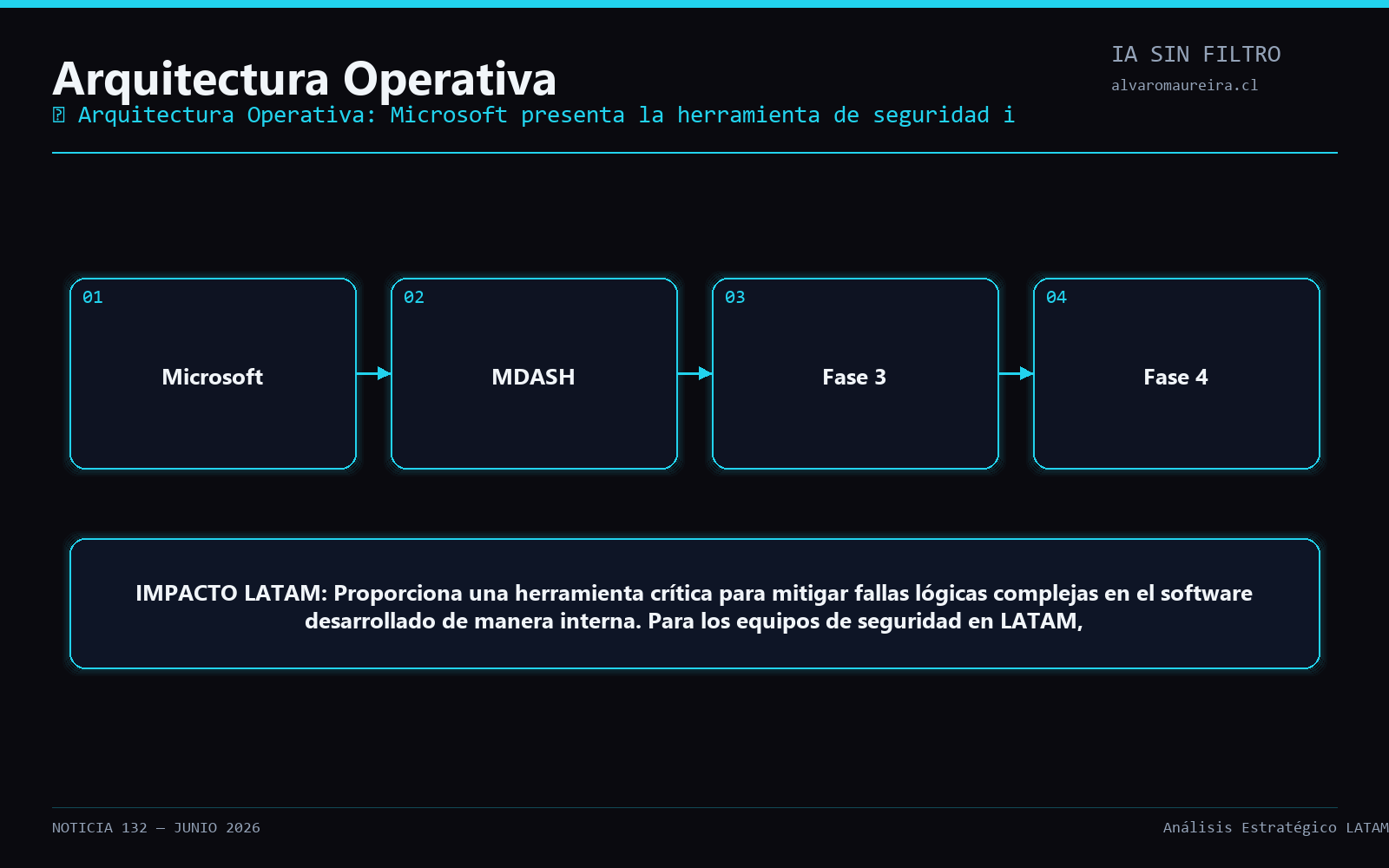Click step number 03 label
The image size is (1389, 868).
click(735, 297)
